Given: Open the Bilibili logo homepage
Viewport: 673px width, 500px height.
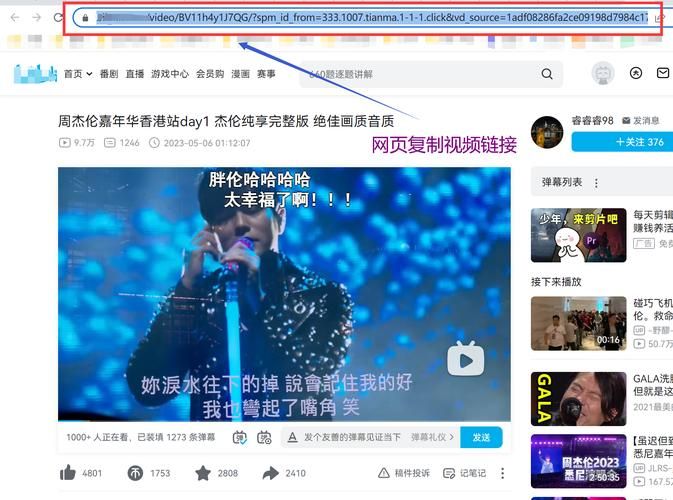Looking at the screenshot, I should click(x=35, y=74).
